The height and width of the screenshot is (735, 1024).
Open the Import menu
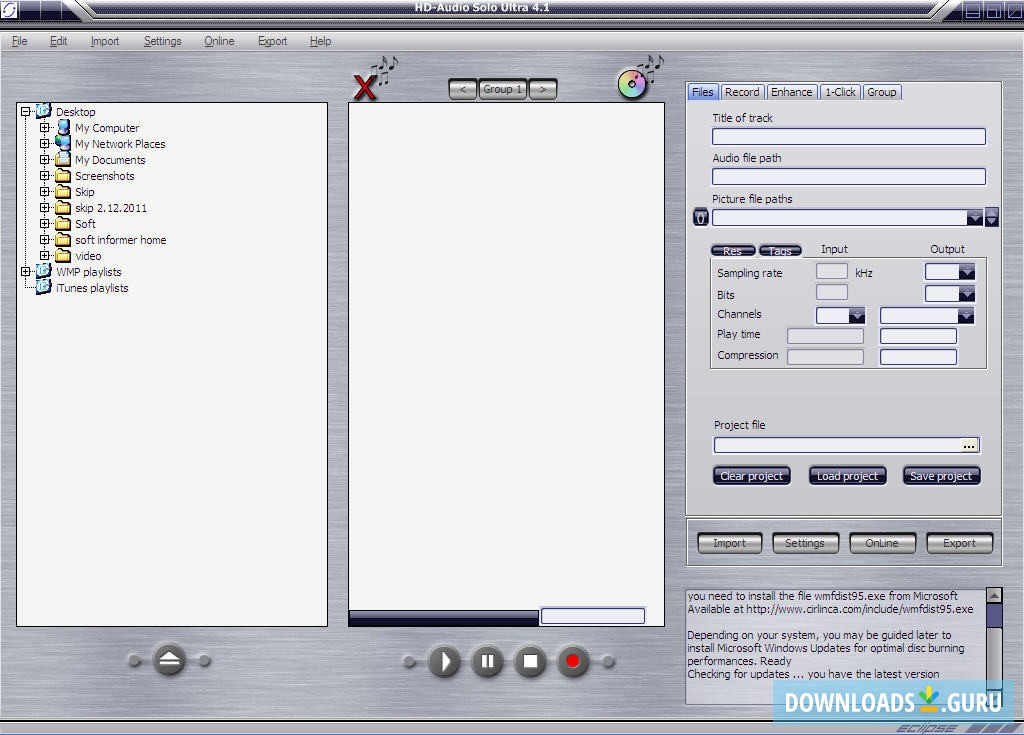tap(104, 41)
